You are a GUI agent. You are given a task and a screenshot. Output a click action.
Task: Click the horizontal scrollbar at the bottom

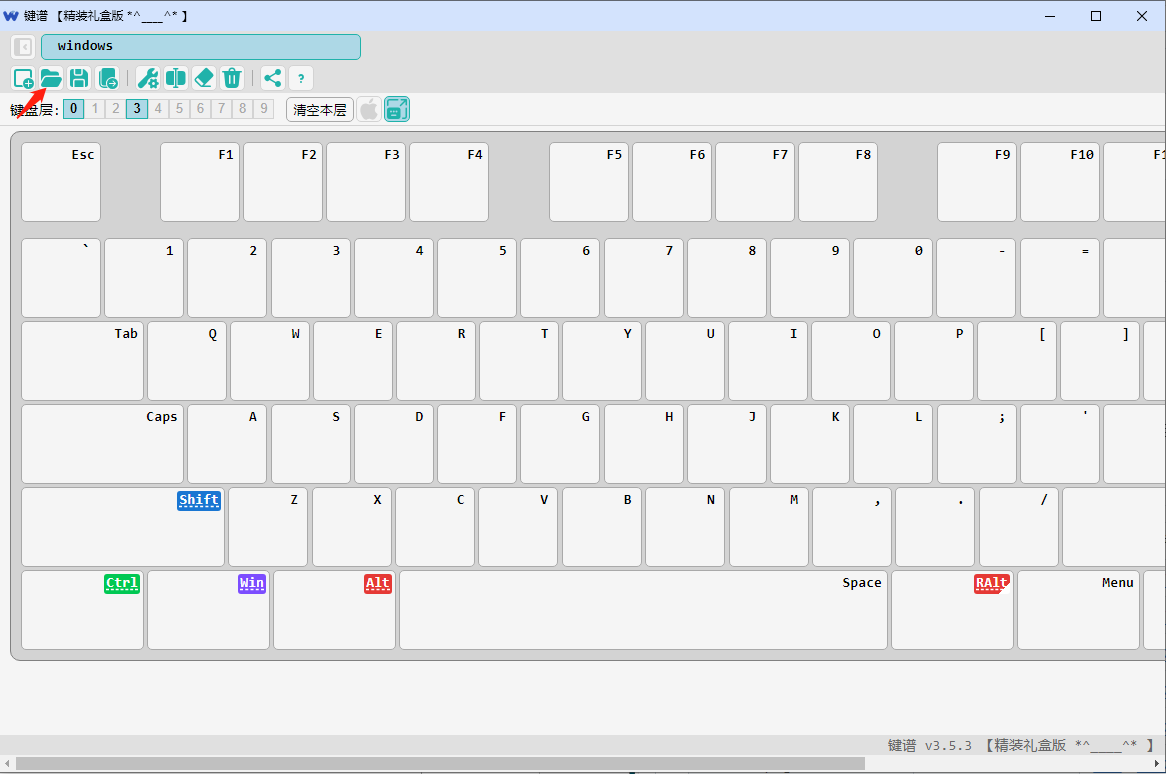coord(440,764)
